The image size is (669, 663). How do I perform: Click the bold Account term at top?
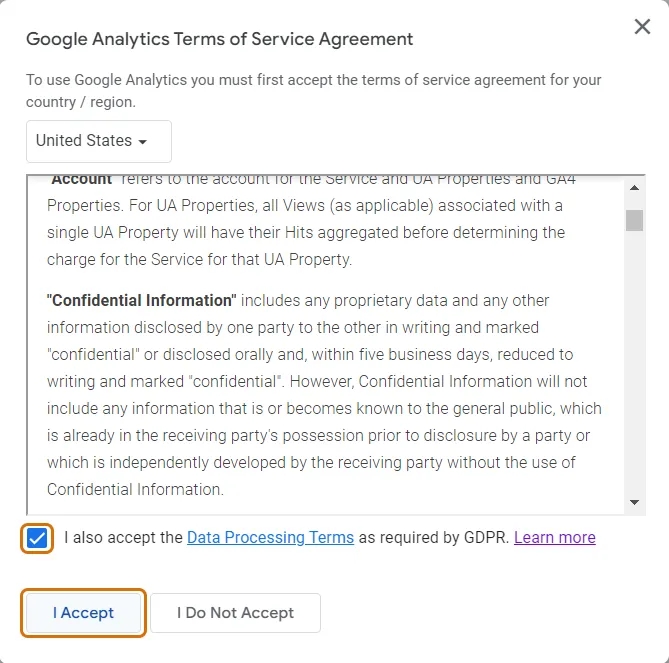(81, 180)
